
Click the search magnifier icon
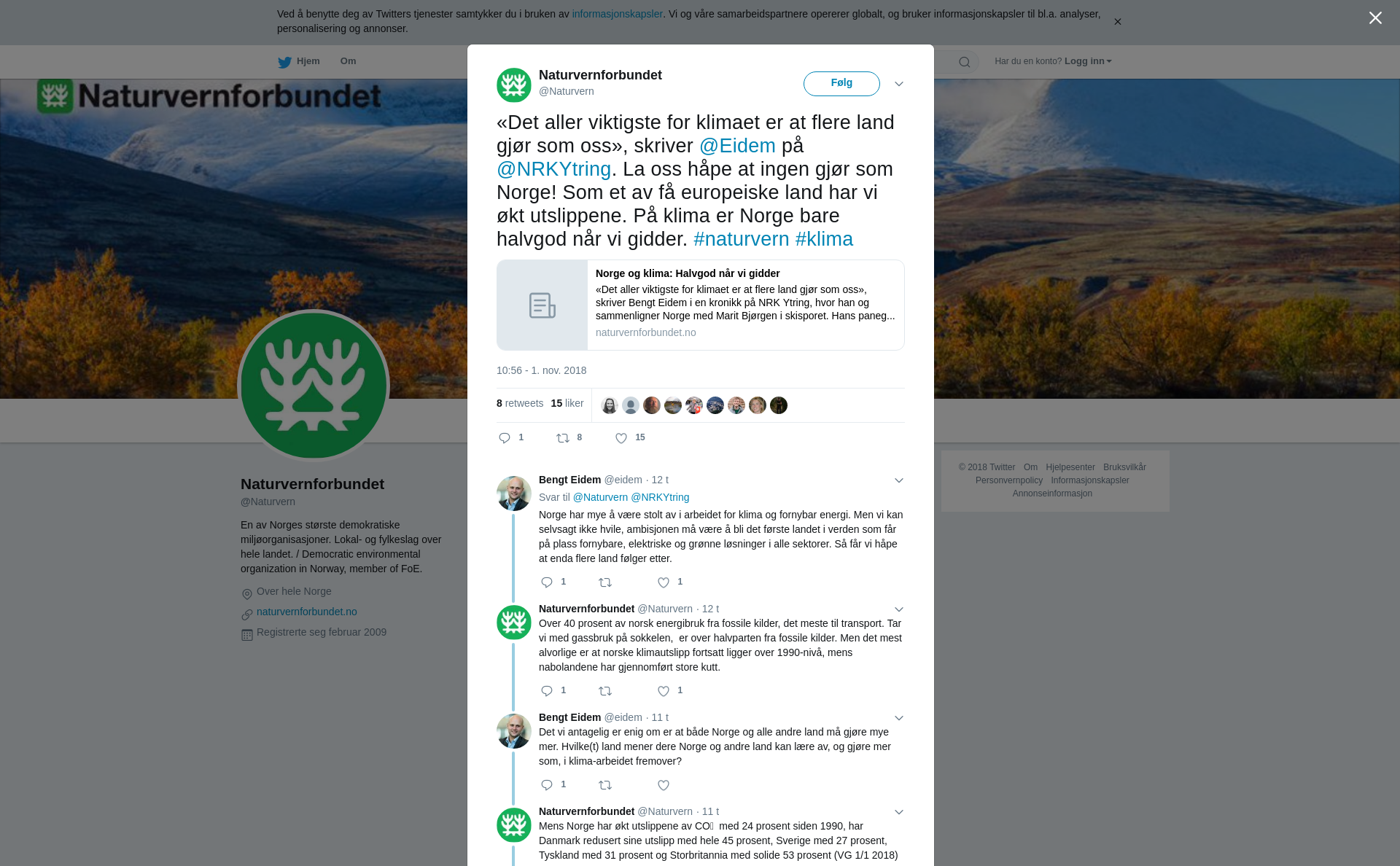[965, 62]
